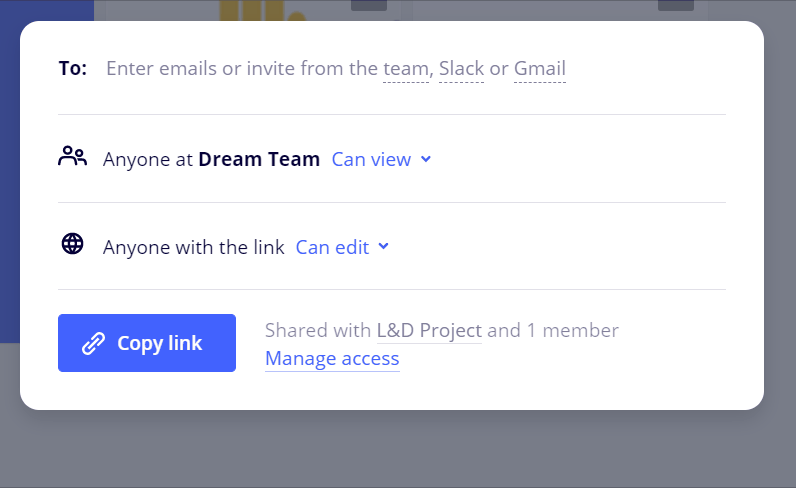Click the "Shared with" text
This screenshot has height=488, width=796.
pyautogui.click(x=318, y=330)
